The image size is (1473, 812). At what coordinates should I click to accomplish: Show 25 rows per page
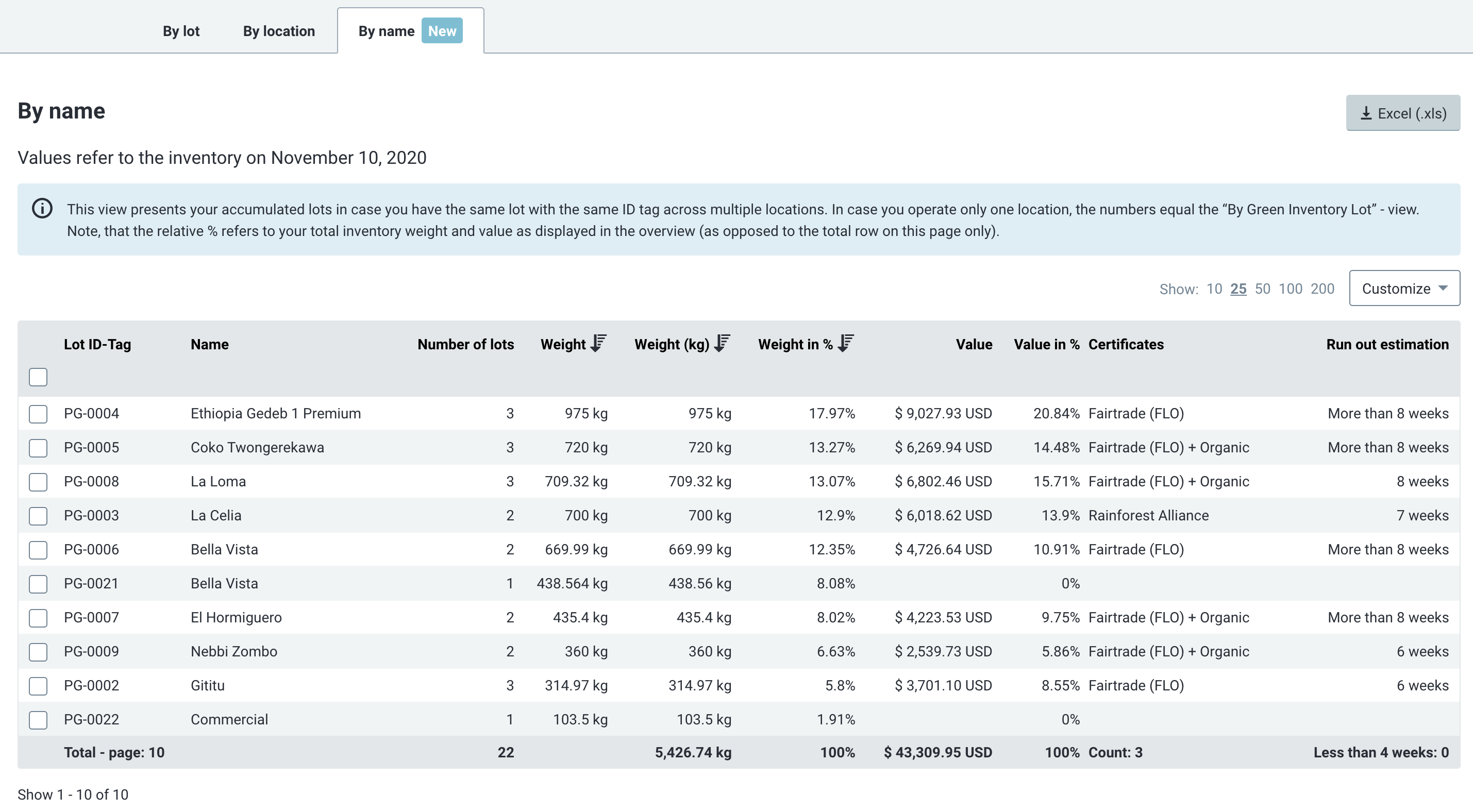point(1238,289)
